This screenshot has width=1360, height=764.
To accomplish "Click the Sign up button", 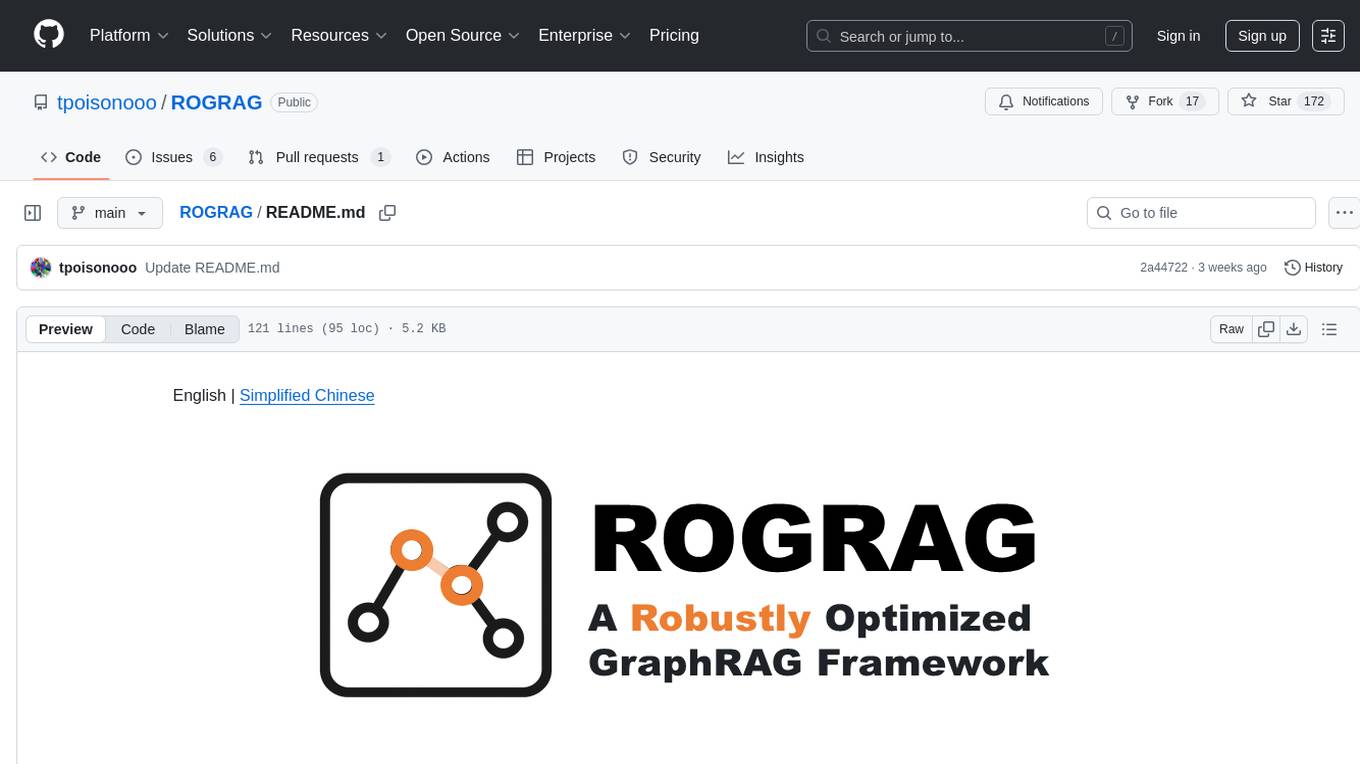I will click(1262, 36).
